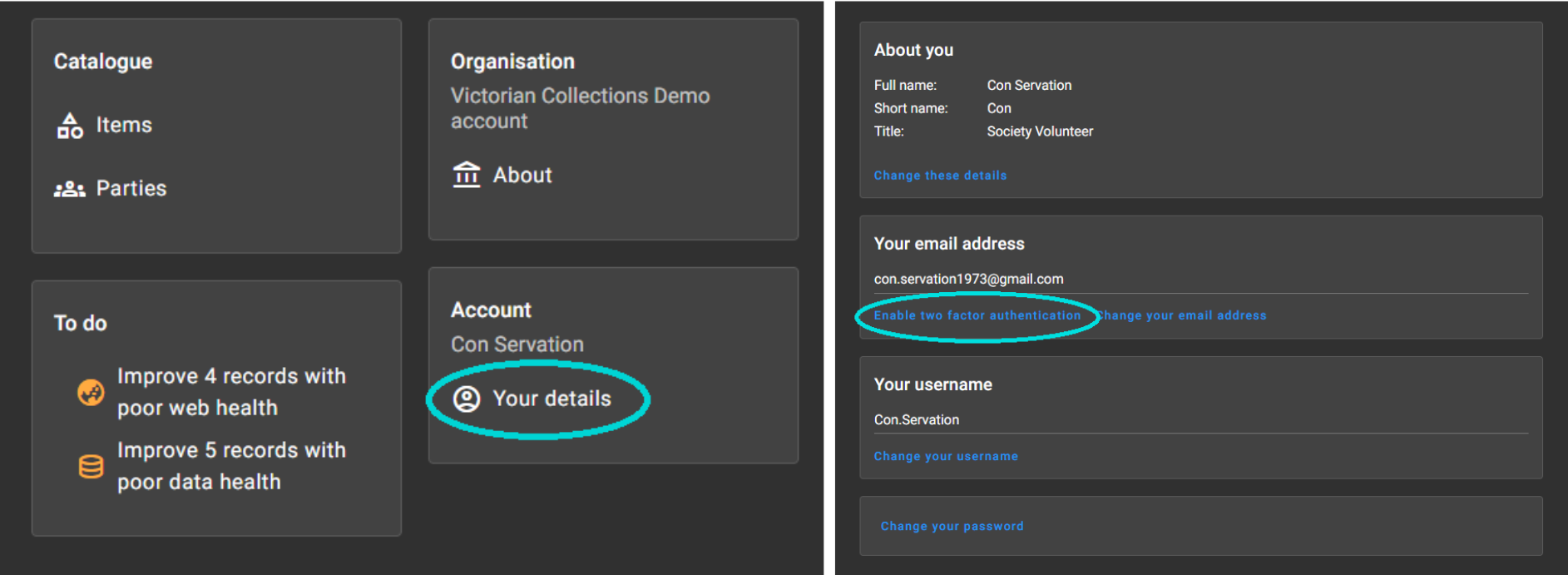Open Improve 5 records with poor data health
The width and height of the screenshot is (1568, 575).
230,466
